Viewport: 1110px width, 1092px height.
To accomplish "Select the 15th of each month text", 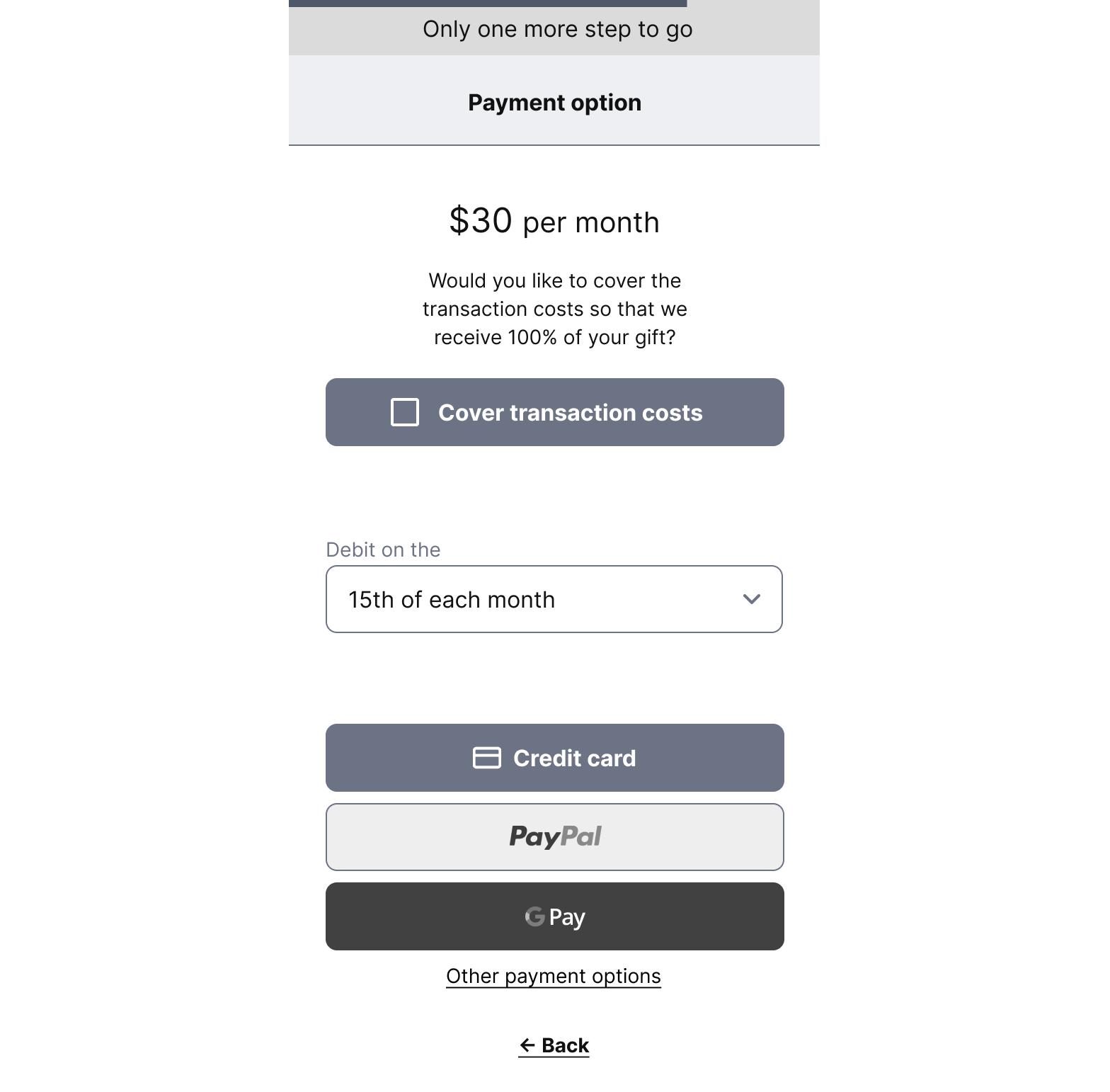I will click(452, 600).
